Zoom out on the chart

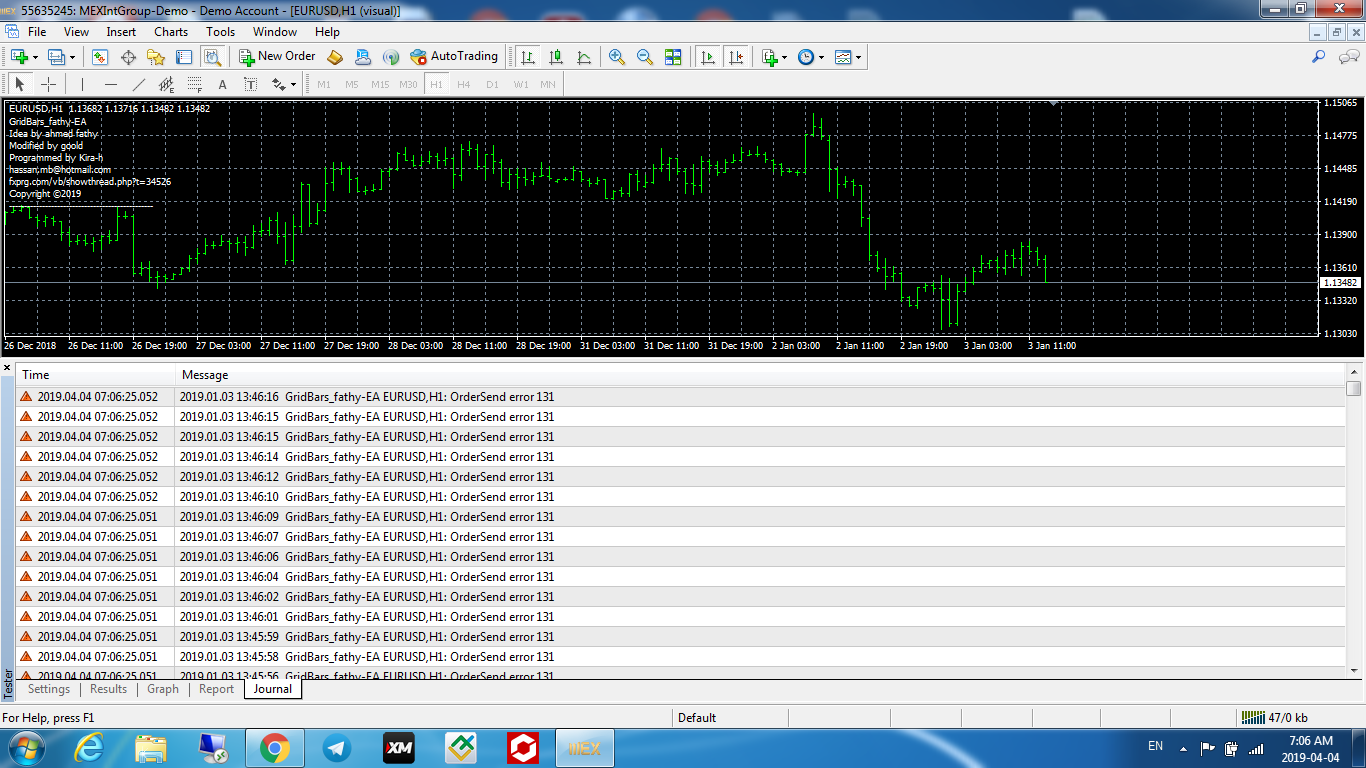645,57
